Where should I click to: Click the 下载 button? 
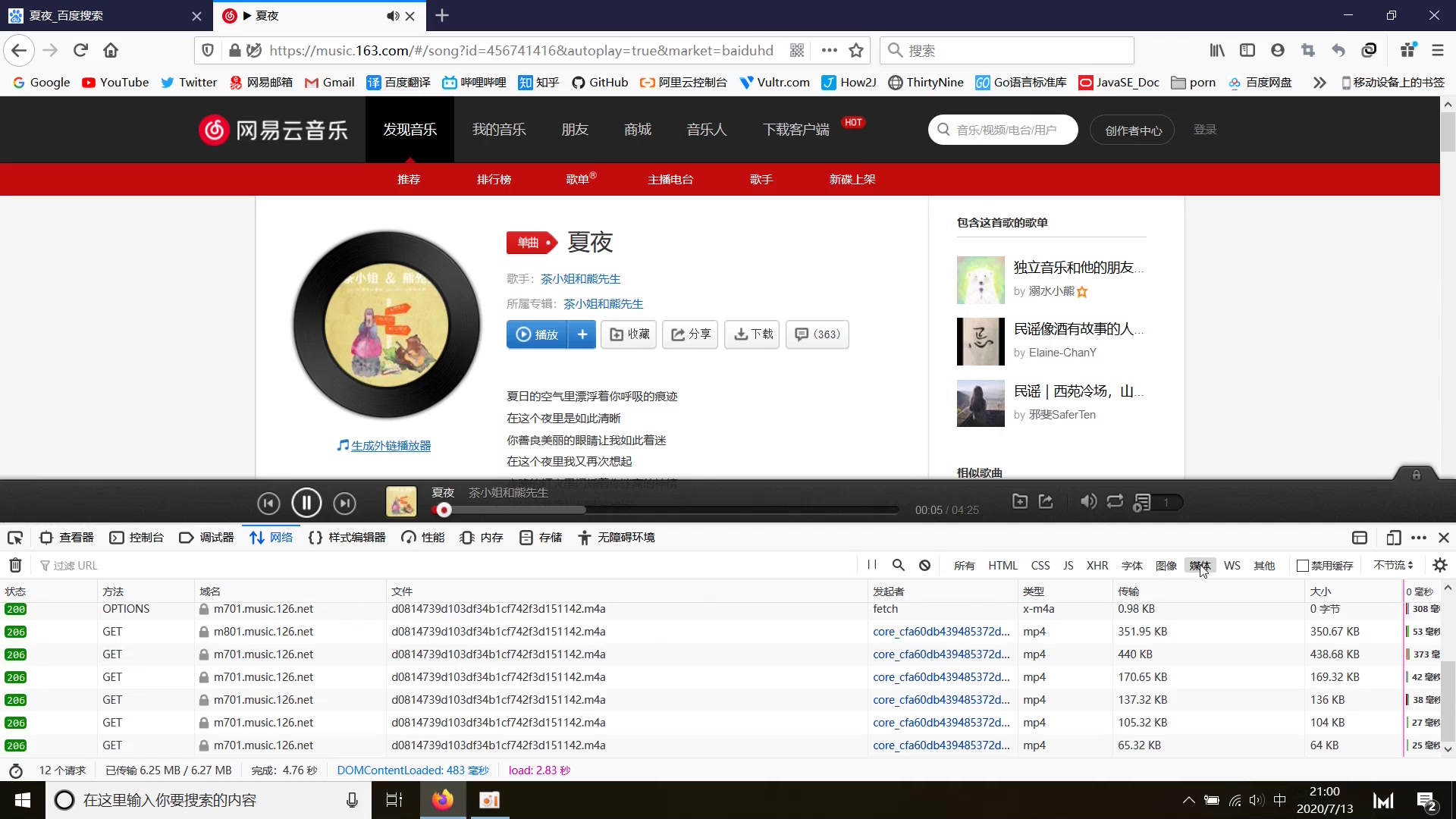(752, 334)
